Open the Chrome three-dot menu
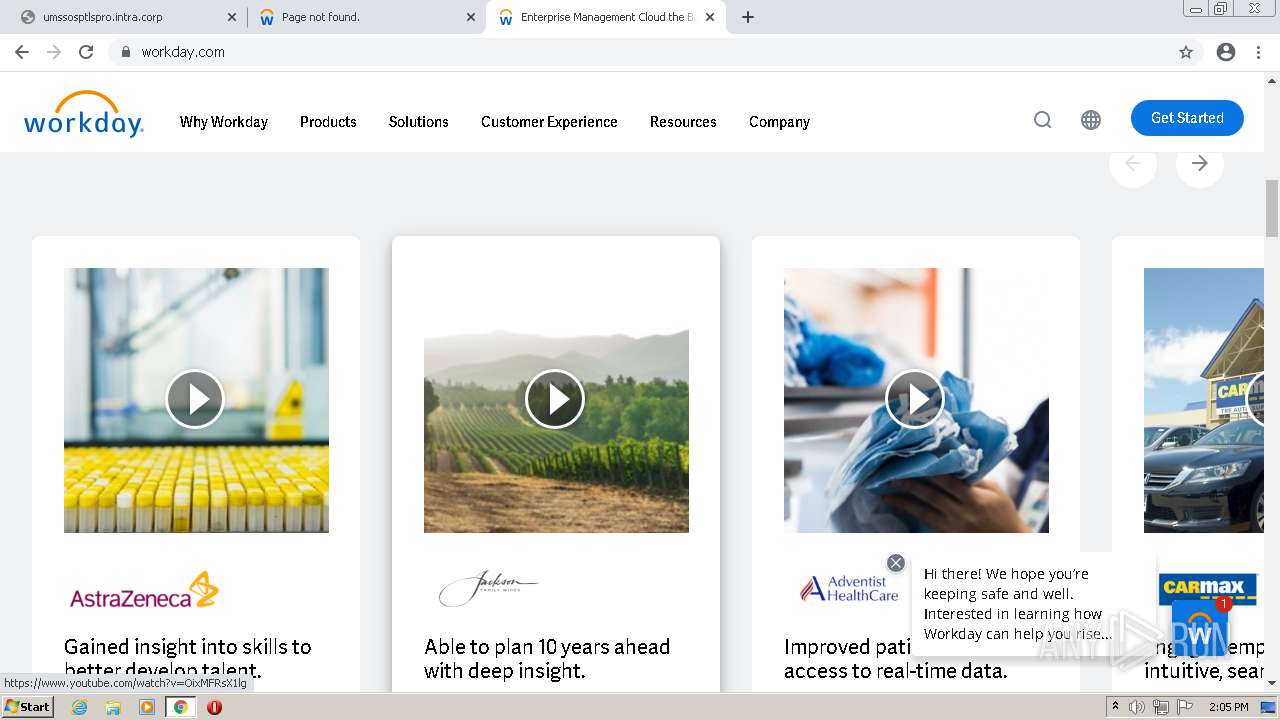The width and height of the screenshot is (1280, 720). coord(1259,52)
